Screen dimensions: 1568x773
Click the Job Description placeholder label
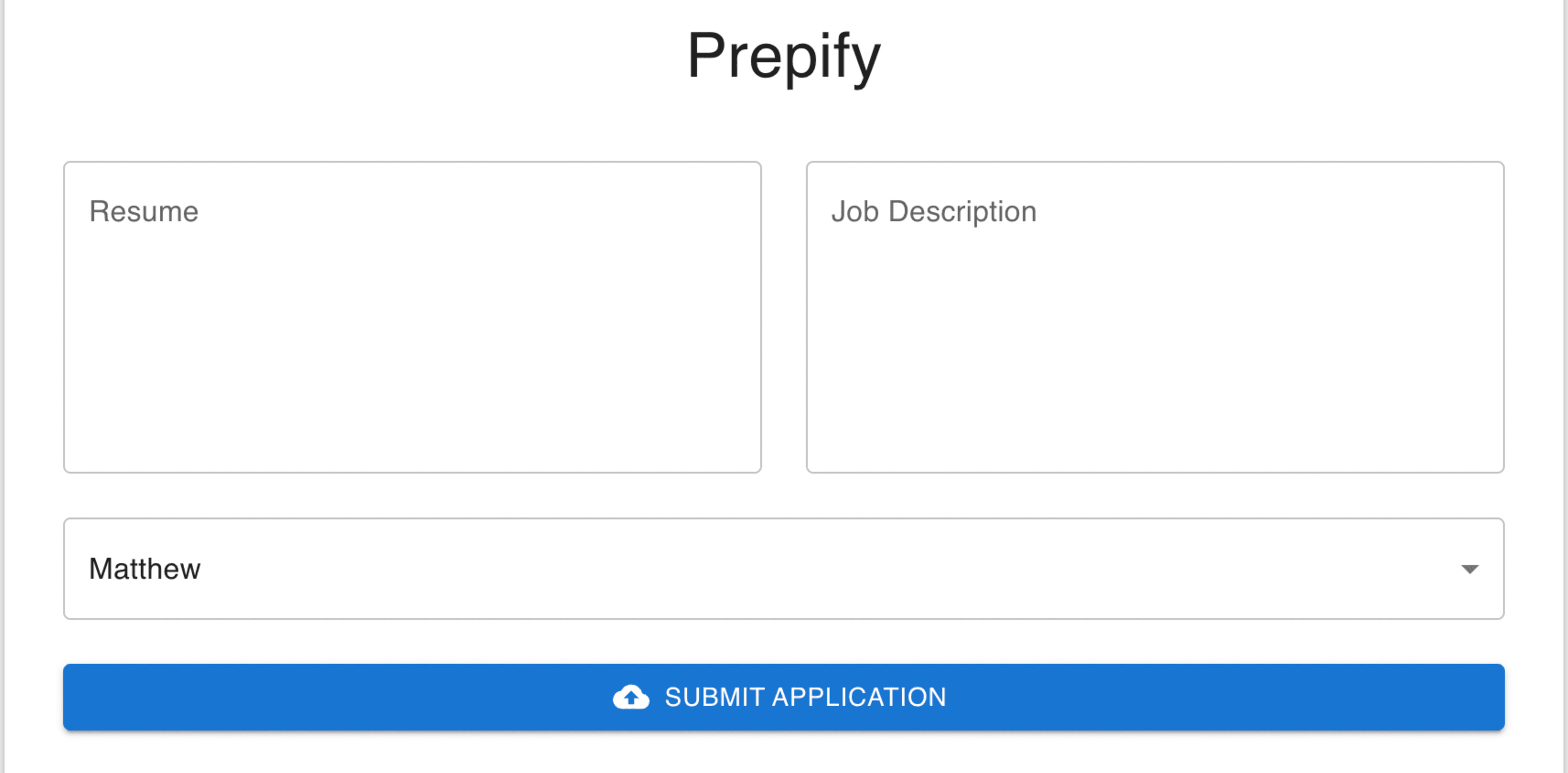coord(934,212)
